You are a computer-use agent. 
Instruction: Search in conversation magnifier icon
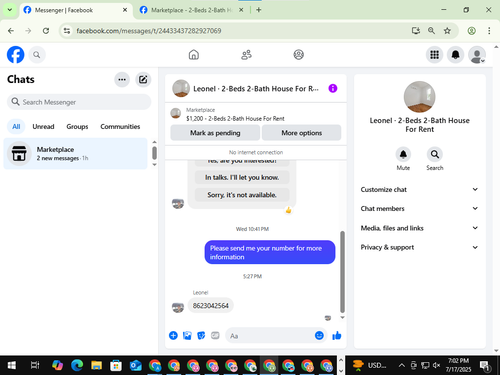[x=435, y=154]
